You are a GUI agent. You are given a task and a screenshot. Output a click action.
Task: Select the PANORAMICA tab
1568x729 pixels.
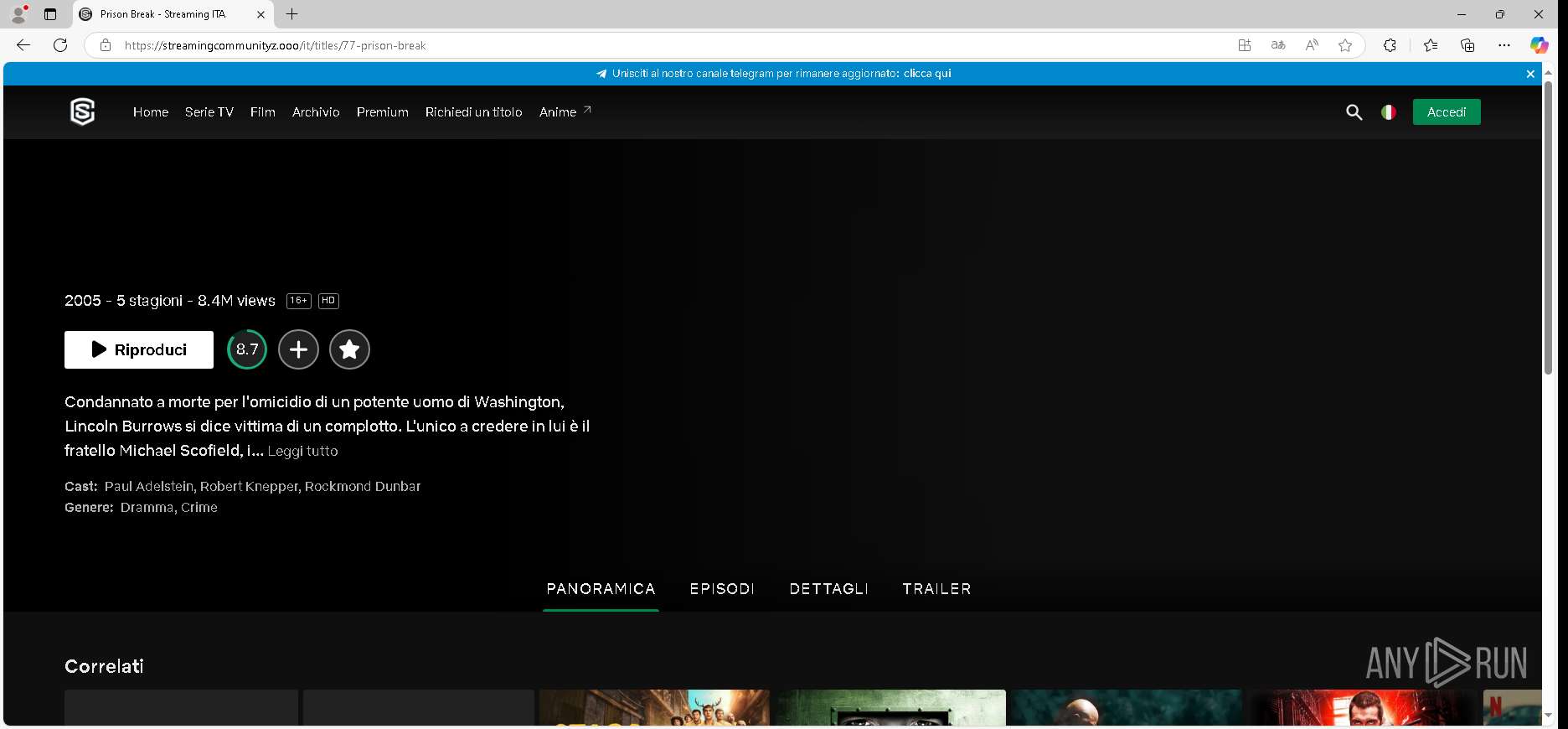pos(601,589)
